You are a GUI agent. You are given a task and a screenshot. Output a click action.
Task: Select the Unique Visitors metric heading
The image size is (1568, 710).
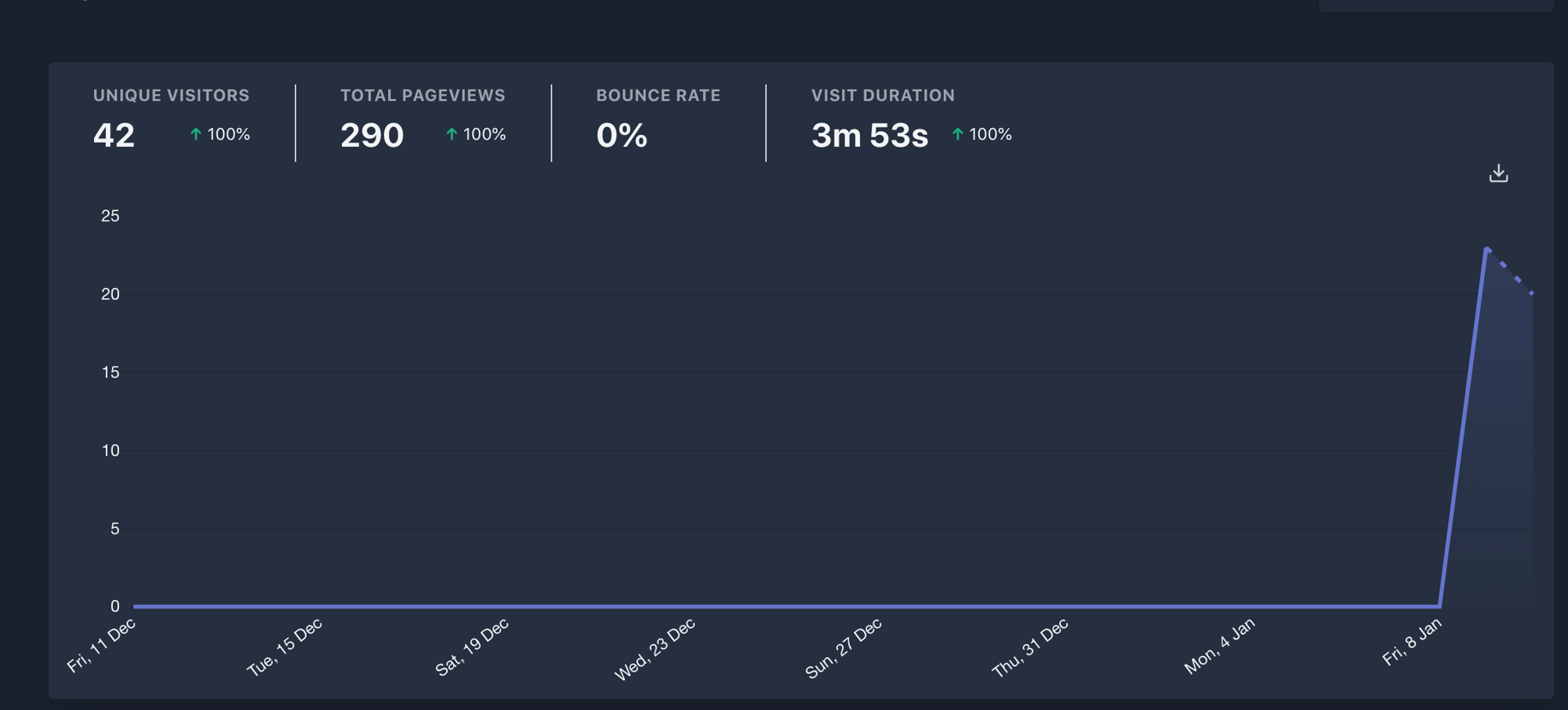pos(171,96)
